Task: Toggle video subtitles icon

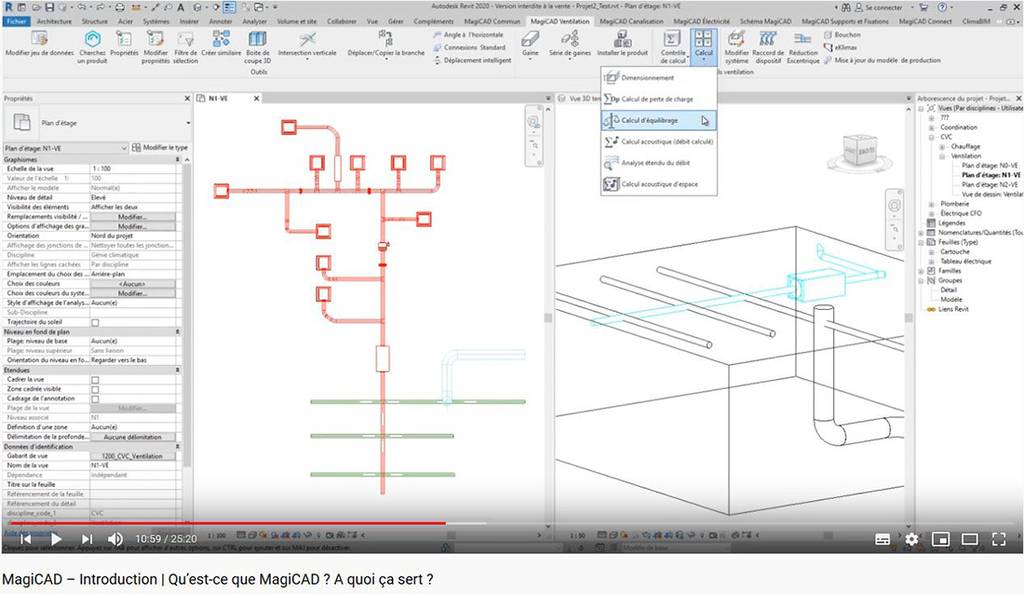Action: [x=882, y=539]
